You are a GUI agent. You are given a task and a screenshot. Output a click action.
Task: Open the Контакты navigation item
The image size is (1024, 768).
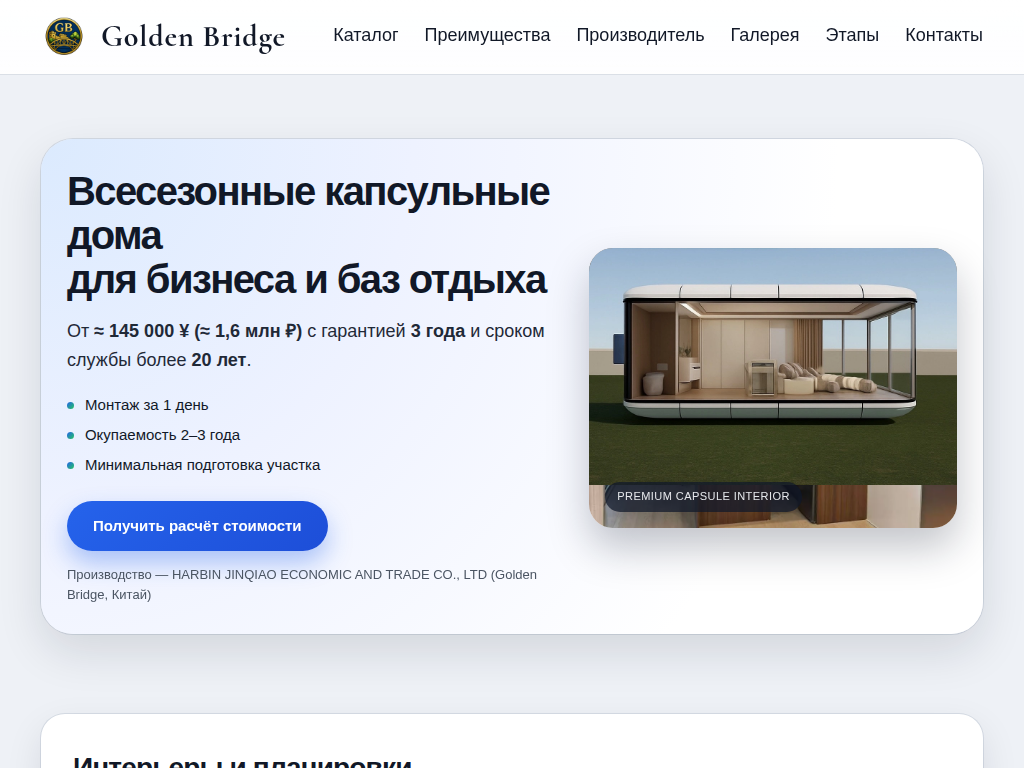tap(943, 35)
